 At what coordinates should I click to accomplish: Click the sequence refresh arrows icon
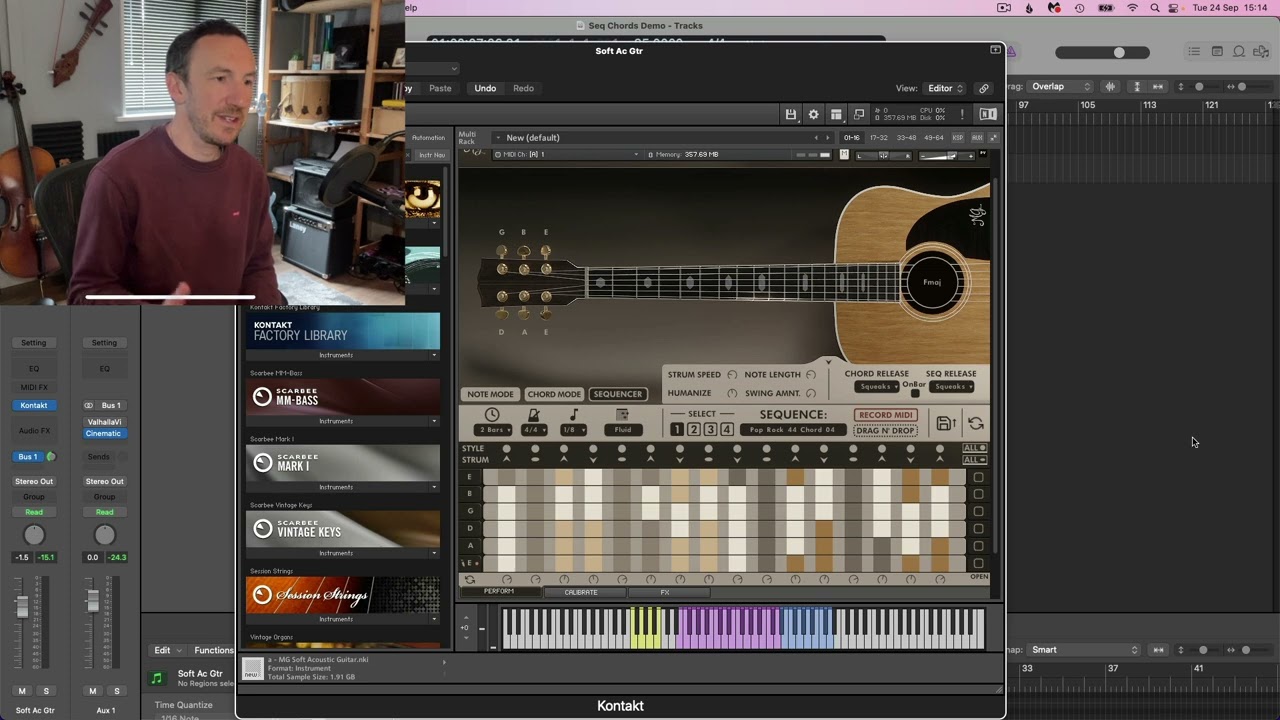(976, 423)
